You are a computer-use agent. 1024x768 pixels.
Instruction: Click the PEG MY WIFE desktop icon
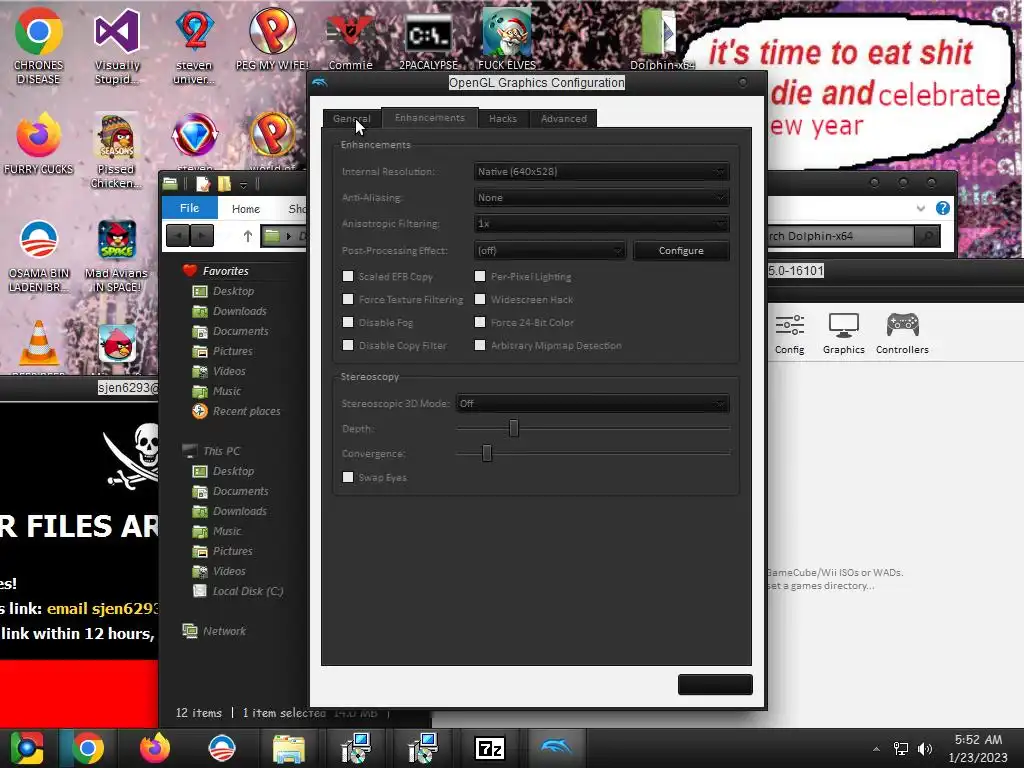272,39
